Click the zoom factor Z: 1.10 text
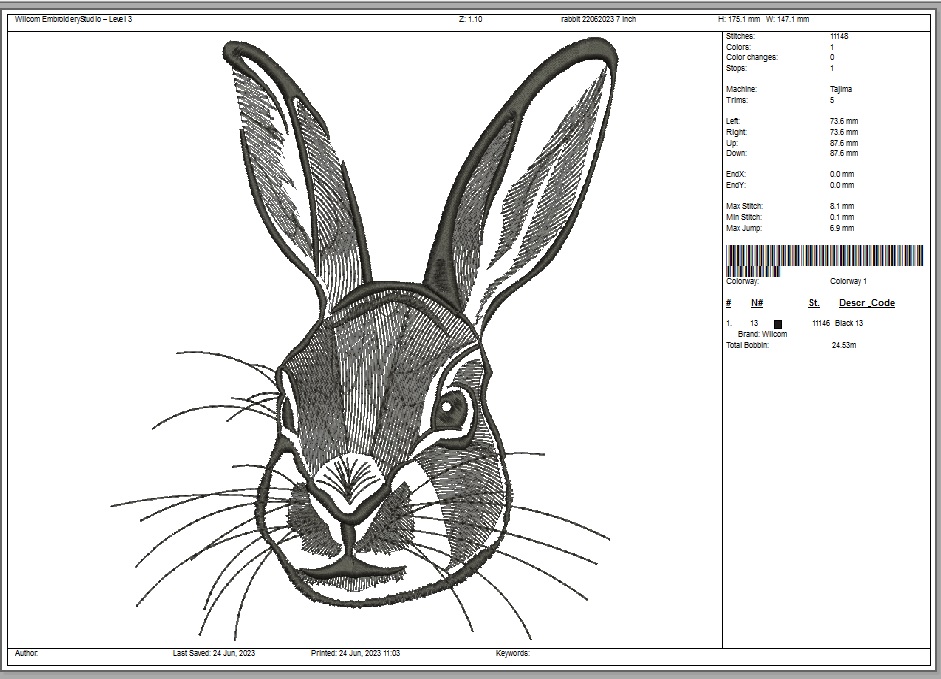This screenshot has width=941, height=679. point(470,19)
